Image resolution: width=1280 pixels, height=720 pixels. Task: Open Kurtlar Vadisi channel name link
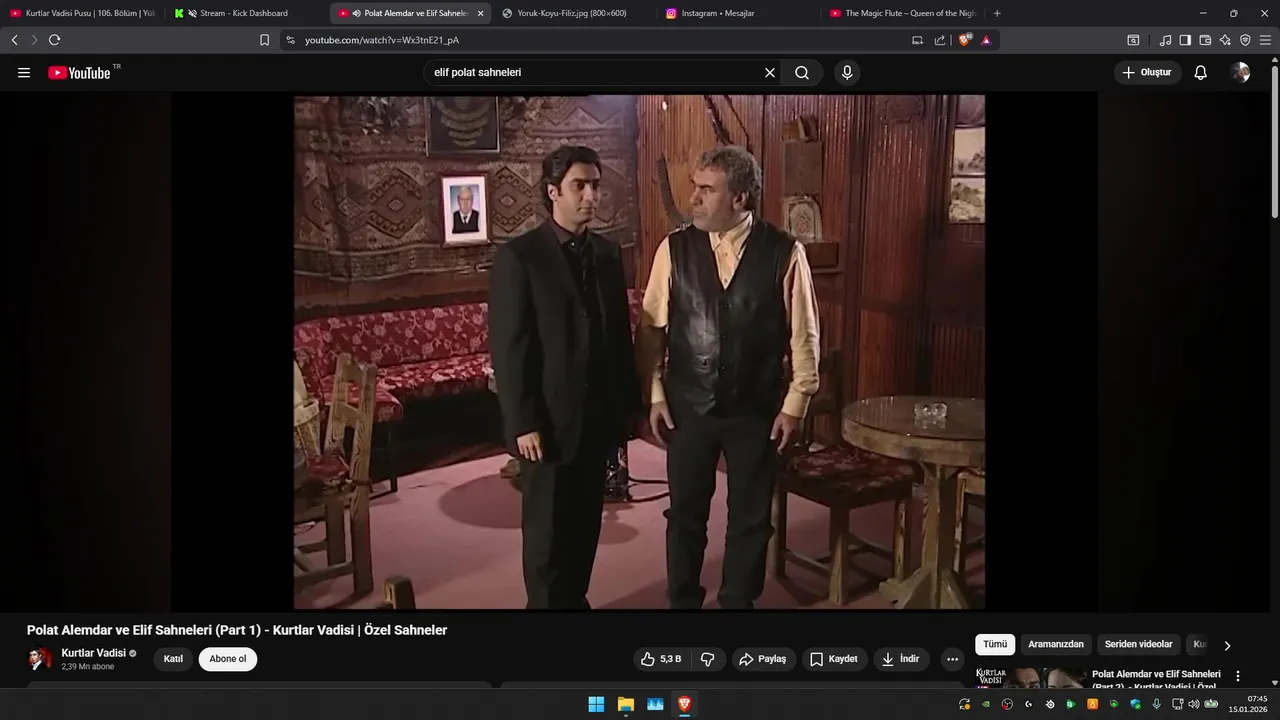tap(93, 653)
